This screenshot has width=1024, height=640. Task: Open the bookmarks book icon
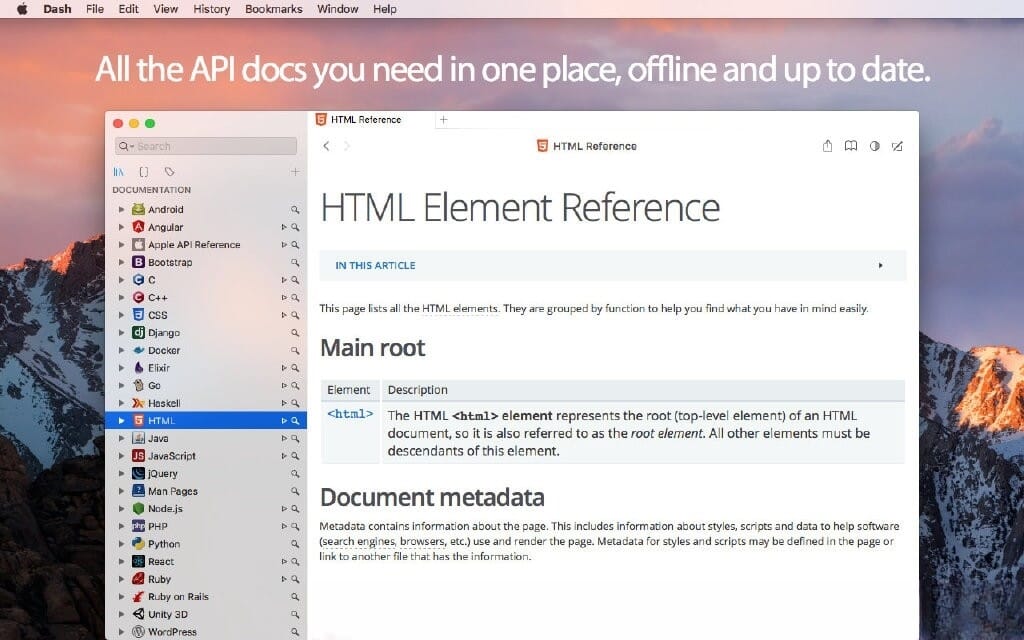(850, 146)
